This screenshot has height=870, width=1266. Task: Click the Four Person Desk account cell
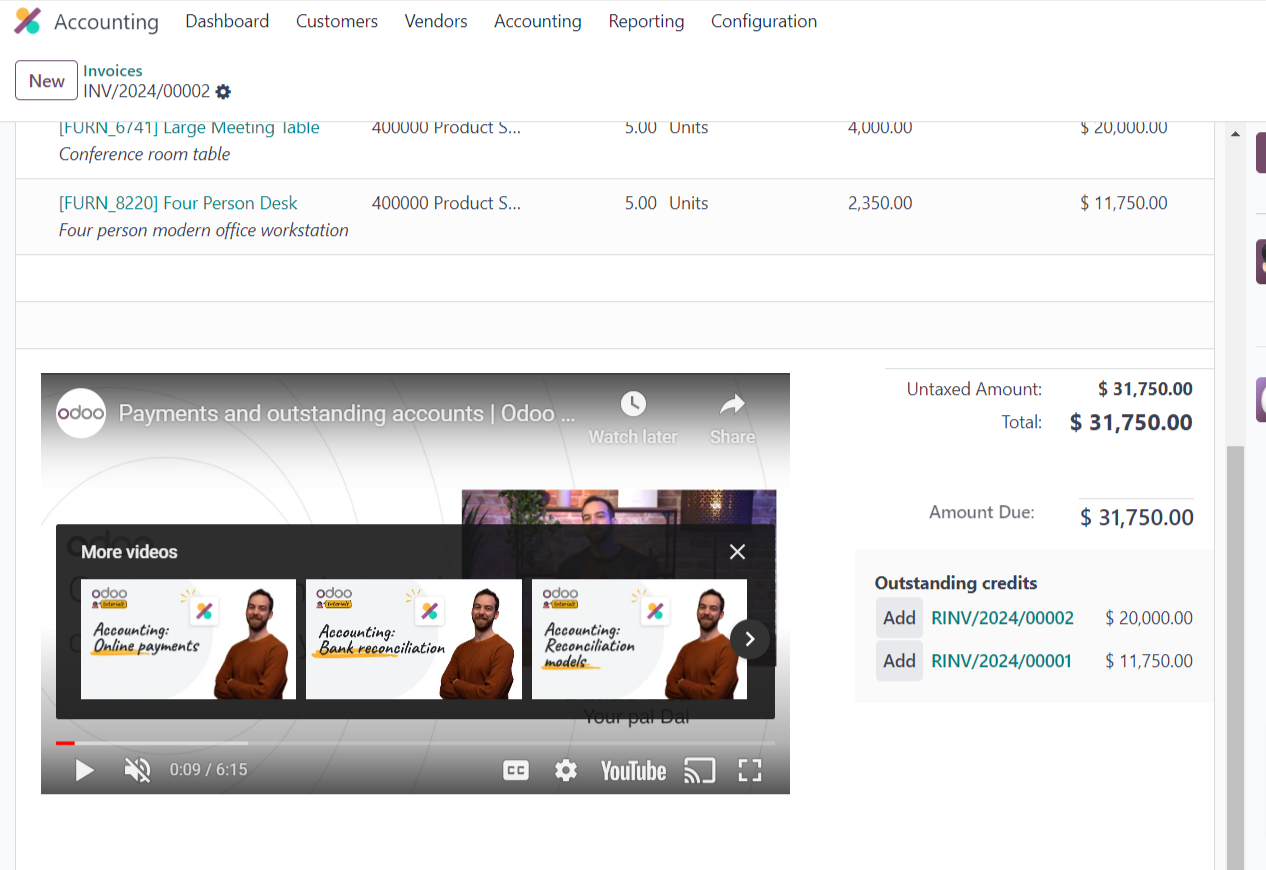pyautogui.click(x=446, y=203)
